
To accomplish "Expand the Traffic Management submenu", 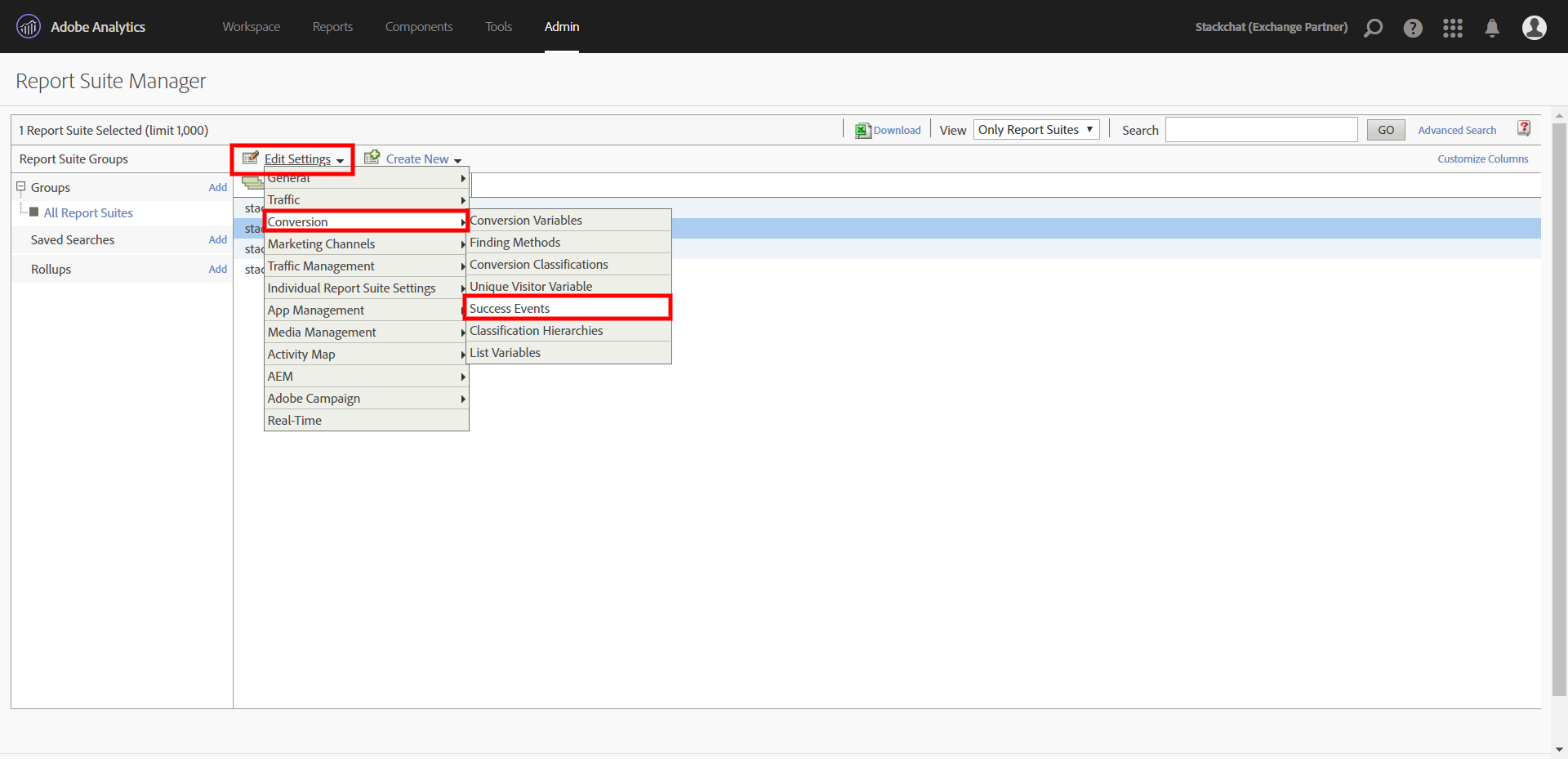I will pyautogui.click(x=367, y=266).
